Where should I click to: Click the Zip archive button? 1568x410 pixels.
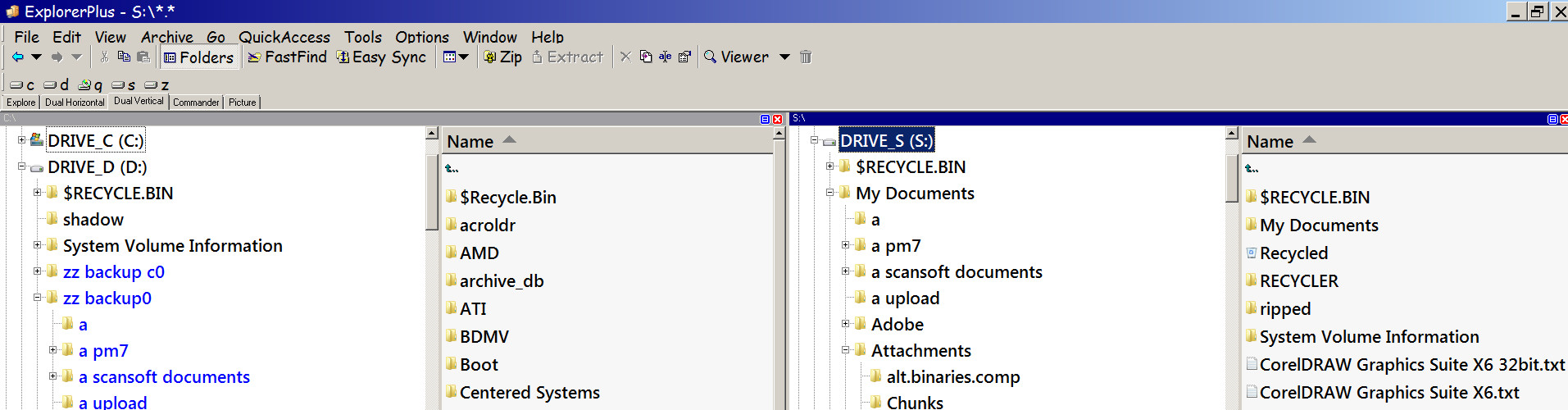coord(502,57)
